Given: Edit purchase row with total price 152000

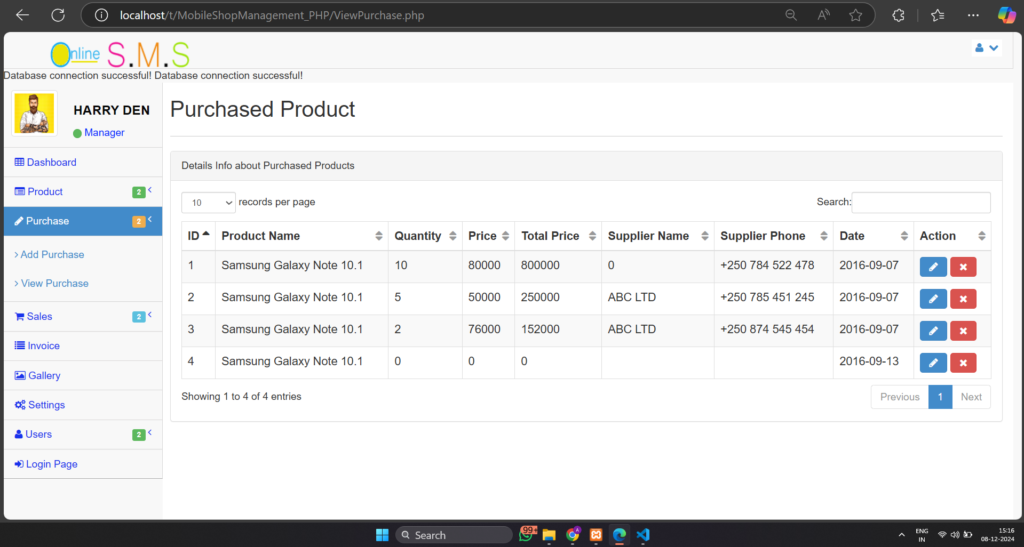Looking at the screenshot, I should (x=933, y=330).
